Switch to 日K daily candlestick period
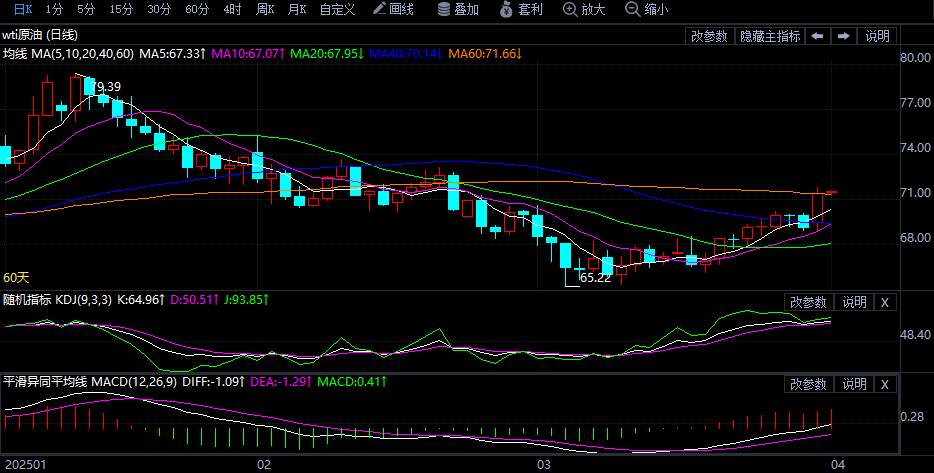Screen dimensions: 934x473 [x=22, y=9]
